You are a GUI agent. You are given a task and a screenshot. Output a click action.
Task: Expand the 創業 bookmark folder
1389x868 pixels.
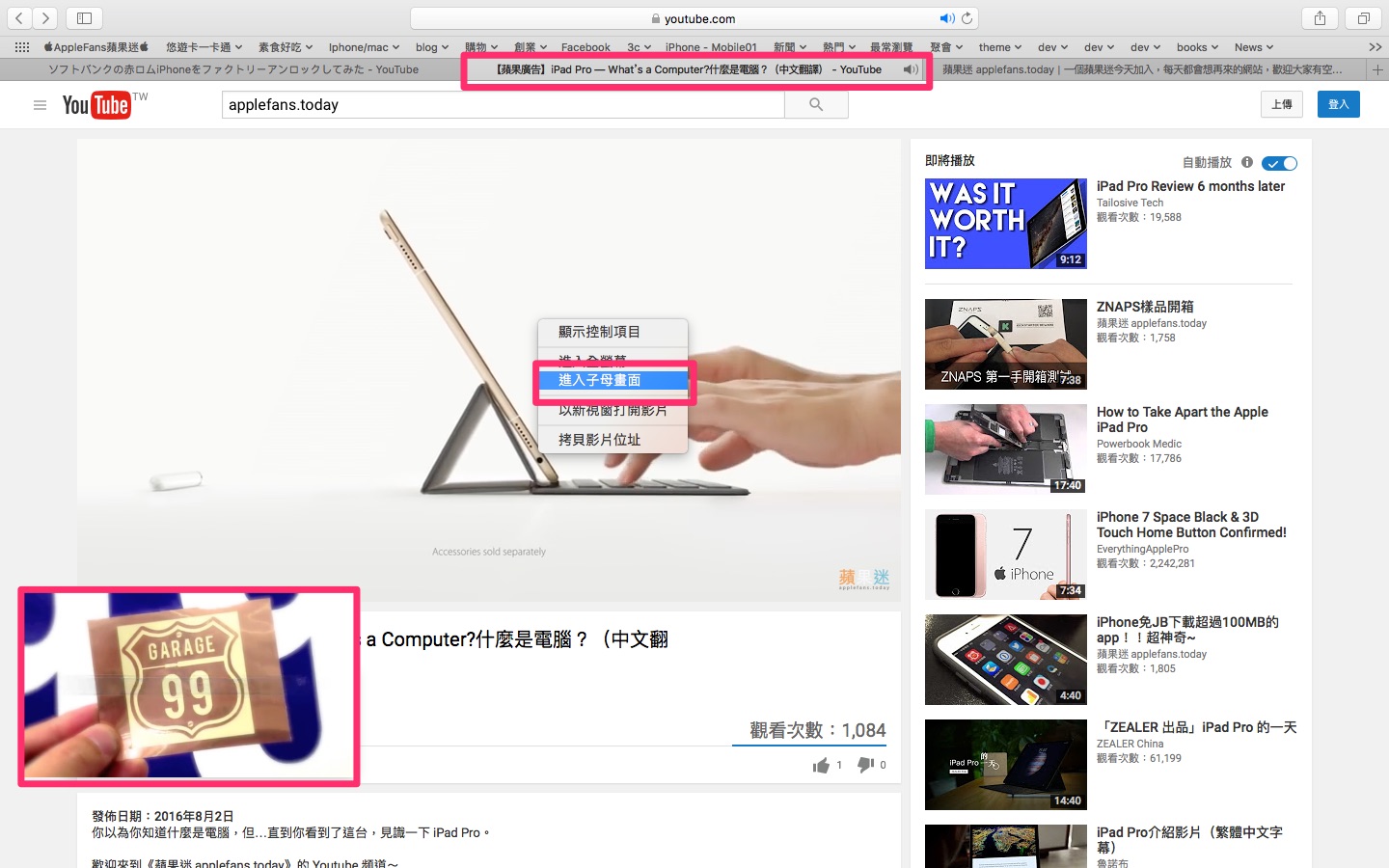click(531, 46)
